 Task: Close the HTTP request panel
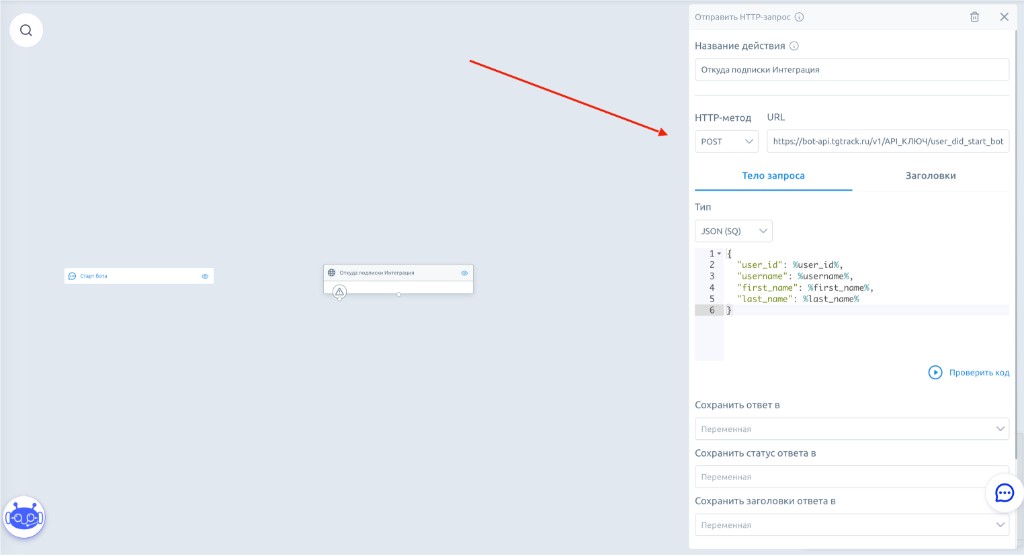[x=1004, y=17]
